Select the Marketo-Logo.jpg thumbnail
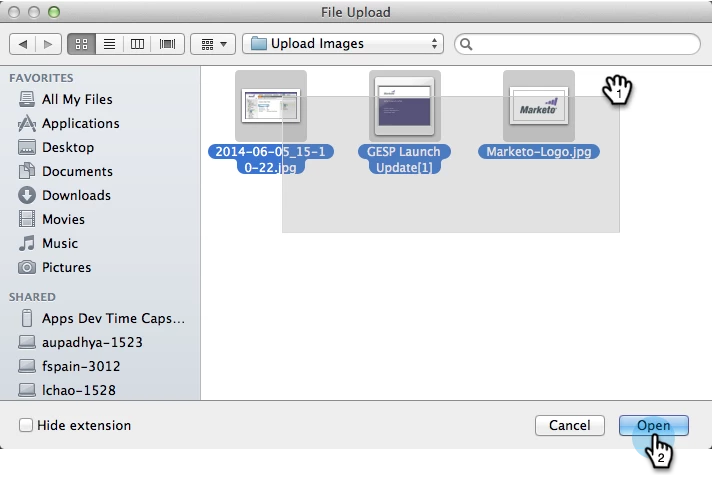This screenshot has height=484, width=713. [x=539, y=106]
